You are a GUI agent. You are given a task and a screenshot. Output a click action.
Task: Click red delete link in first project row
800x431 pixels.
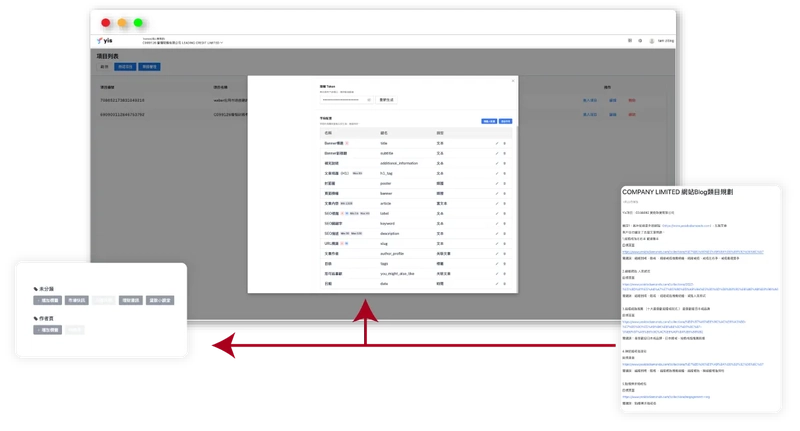coord(631,100)
